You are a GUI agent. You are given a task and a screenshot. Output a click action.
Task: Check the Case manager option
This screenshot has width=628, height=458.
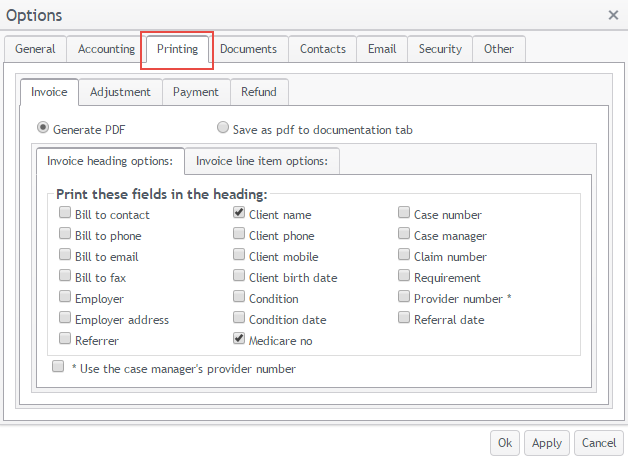click(x=404, y=234)
